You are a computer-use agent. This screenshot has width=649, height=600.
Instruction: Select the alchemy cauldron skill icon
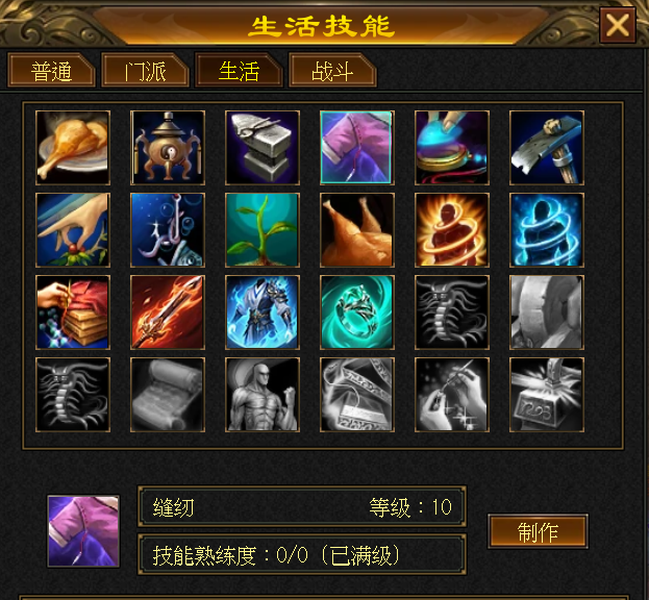[168, 147]
